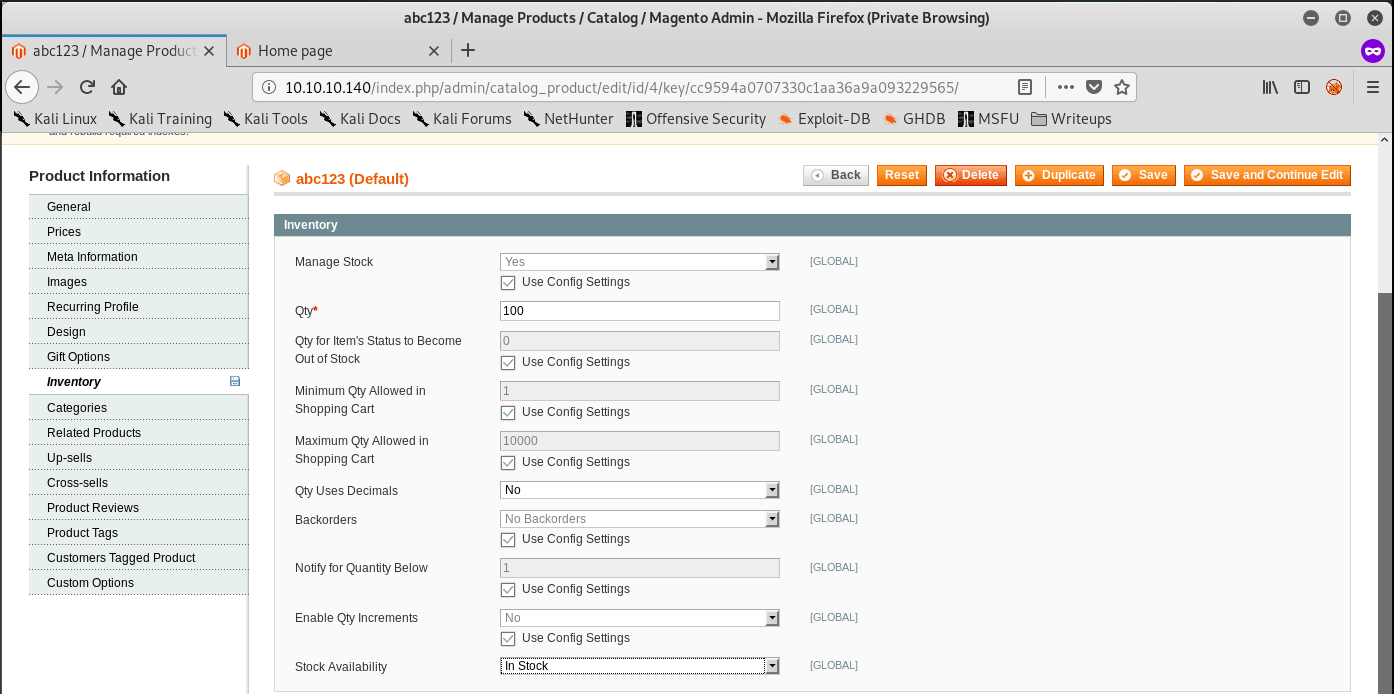Click the Qty input field
Viewport: 1394px width, 694px height.
(x=640, y=311)
